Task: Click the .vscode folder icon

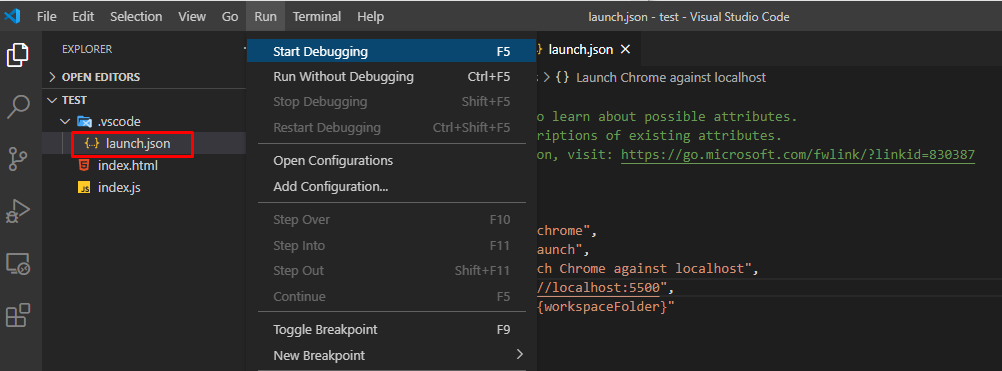Action: click(84, 121)
